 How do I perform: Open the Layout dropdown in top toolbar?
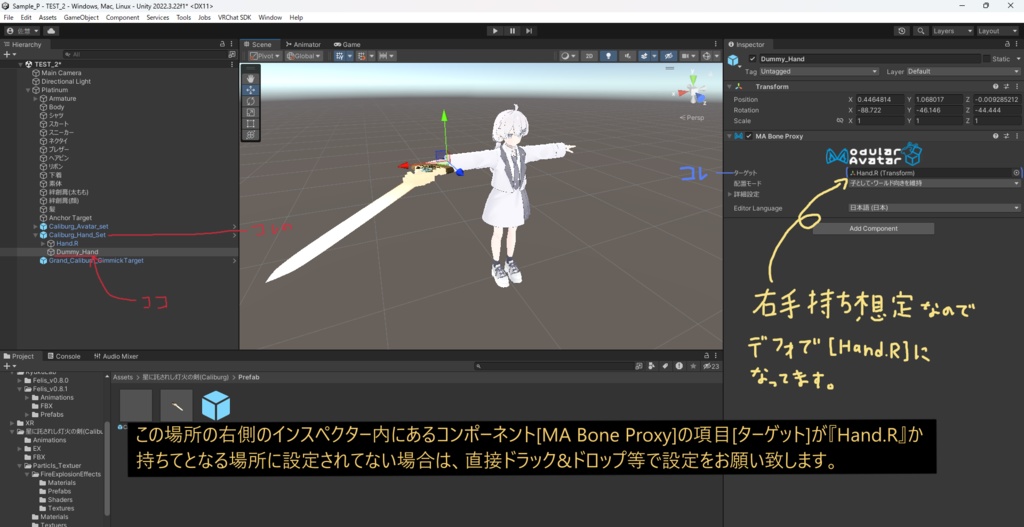998,31
